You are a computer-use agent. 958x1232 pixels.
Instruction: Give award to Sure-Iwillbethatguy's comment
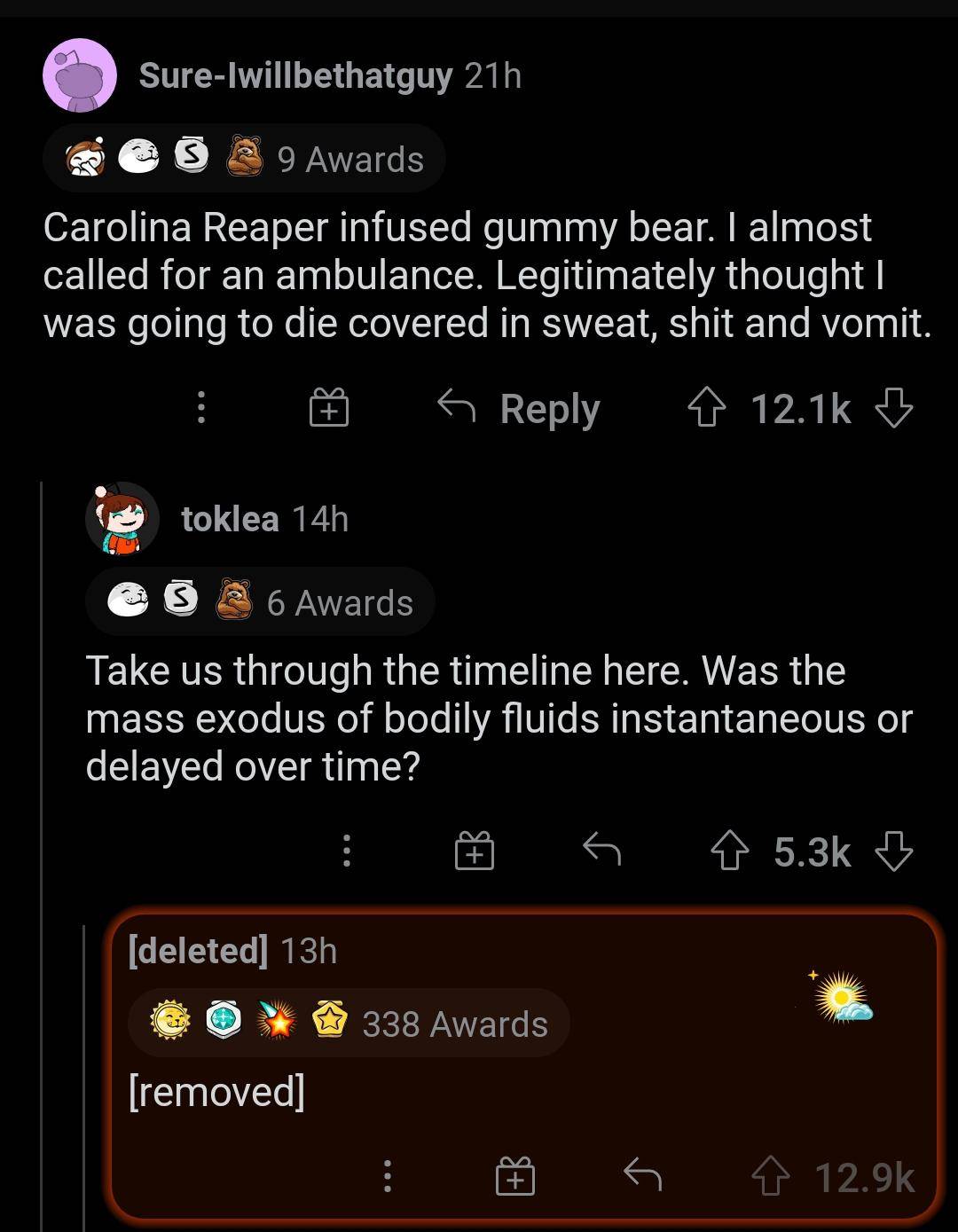328,410
